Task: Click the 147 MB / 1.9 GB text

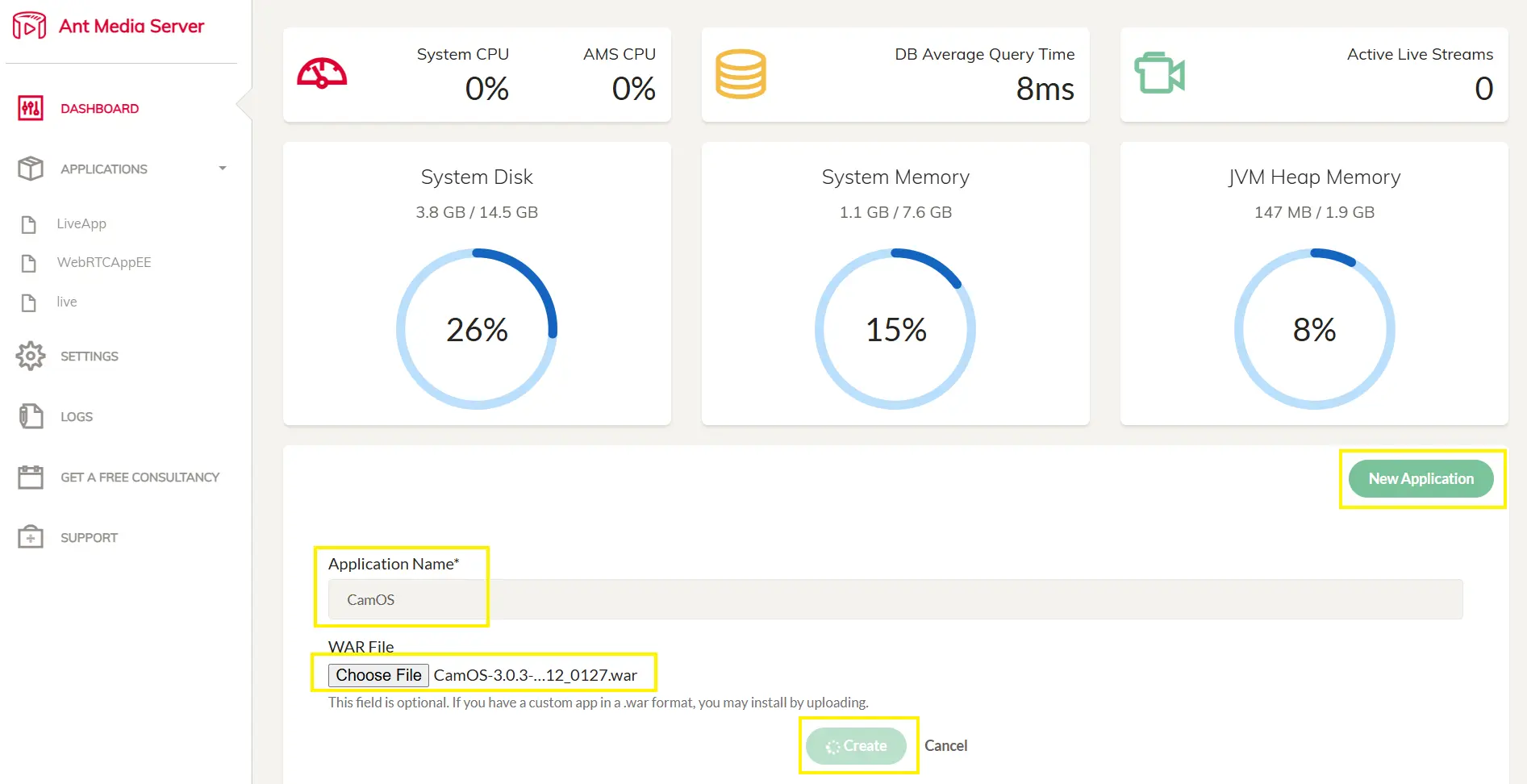Action: coord(1314,212)
